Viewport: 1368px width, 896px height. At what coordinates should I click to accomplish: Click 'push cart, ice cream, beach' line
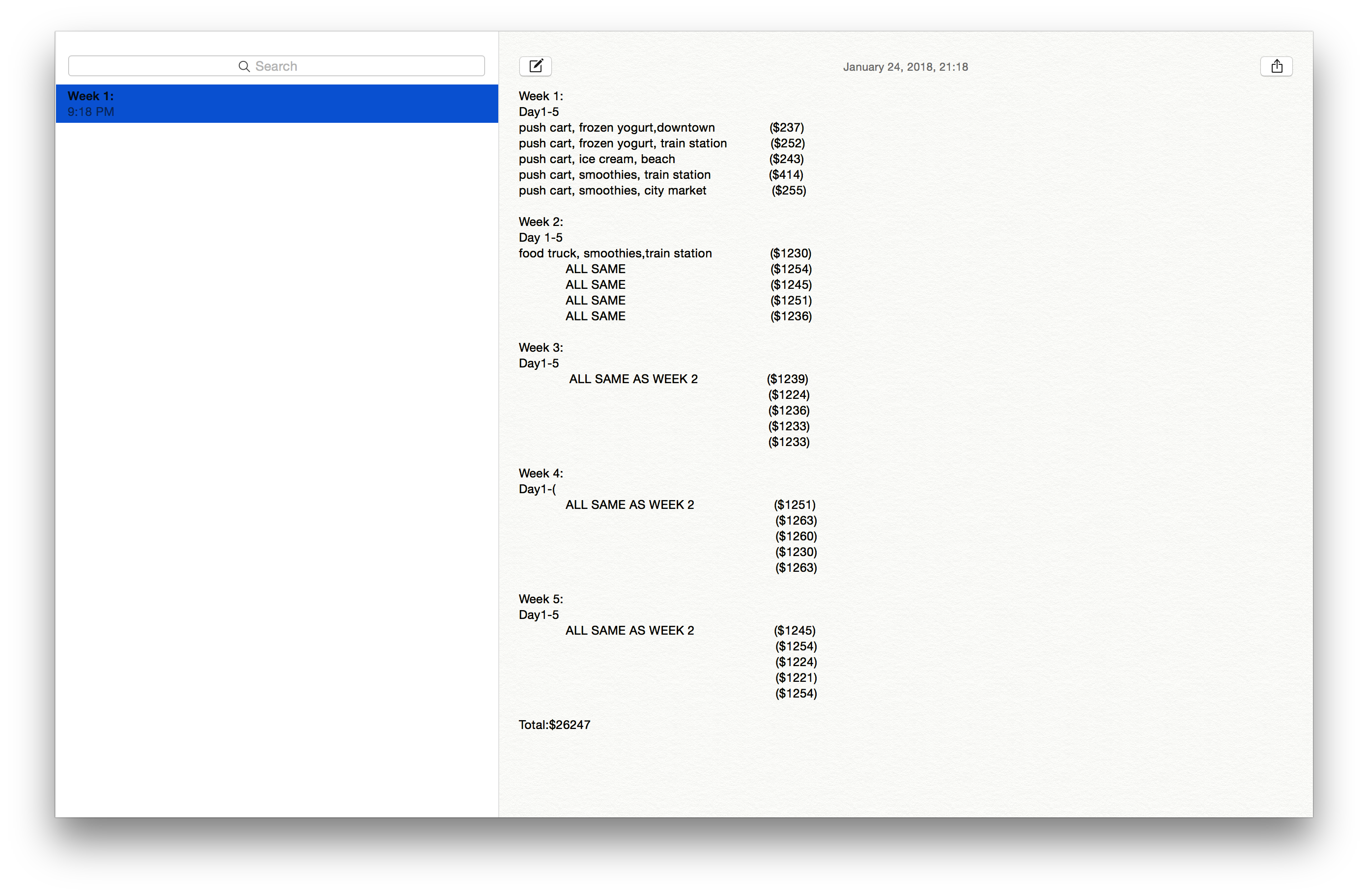[x=597, y=159]
